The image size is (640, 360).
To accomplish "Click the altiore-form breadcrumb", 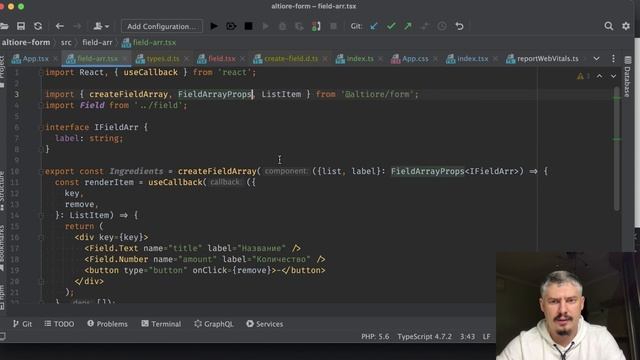I will pos(26,42).
